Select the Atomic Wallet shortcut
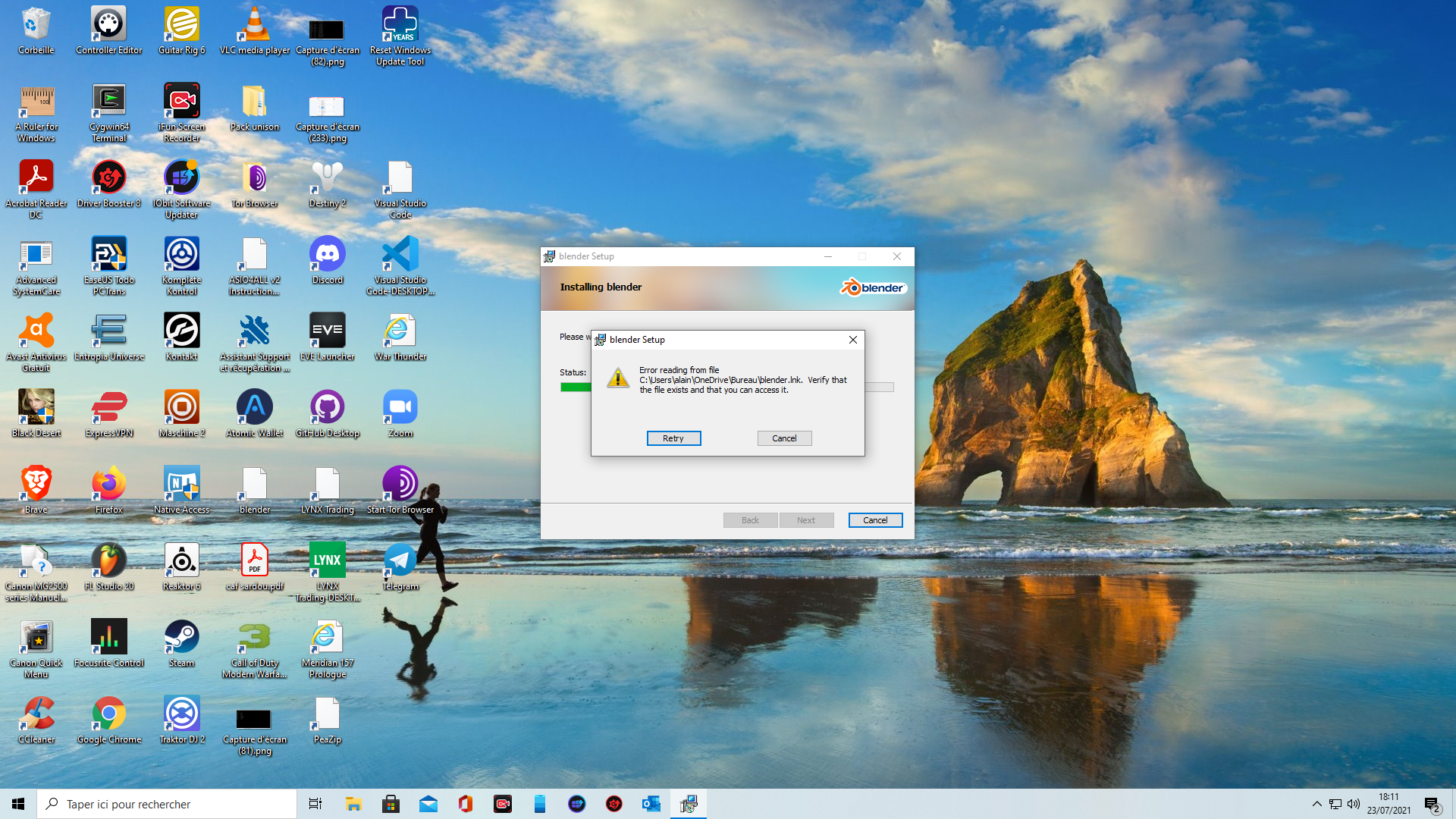Screen dimensions: 1456x819 [255, 415]
